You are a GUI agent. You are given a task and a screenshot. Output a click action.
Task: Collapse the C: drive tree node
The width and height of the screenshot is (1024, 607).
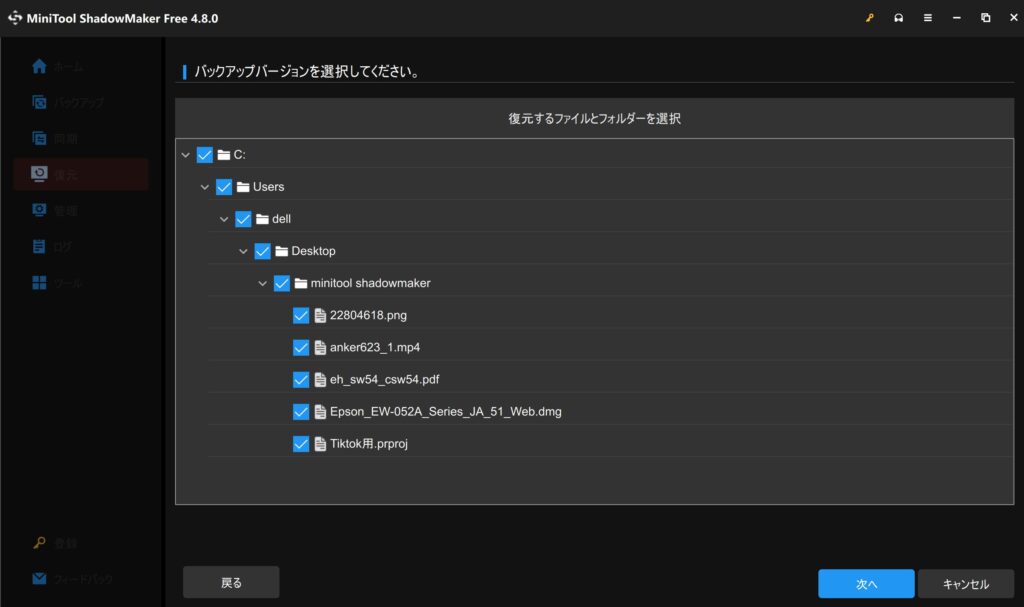tap(186, 155)
